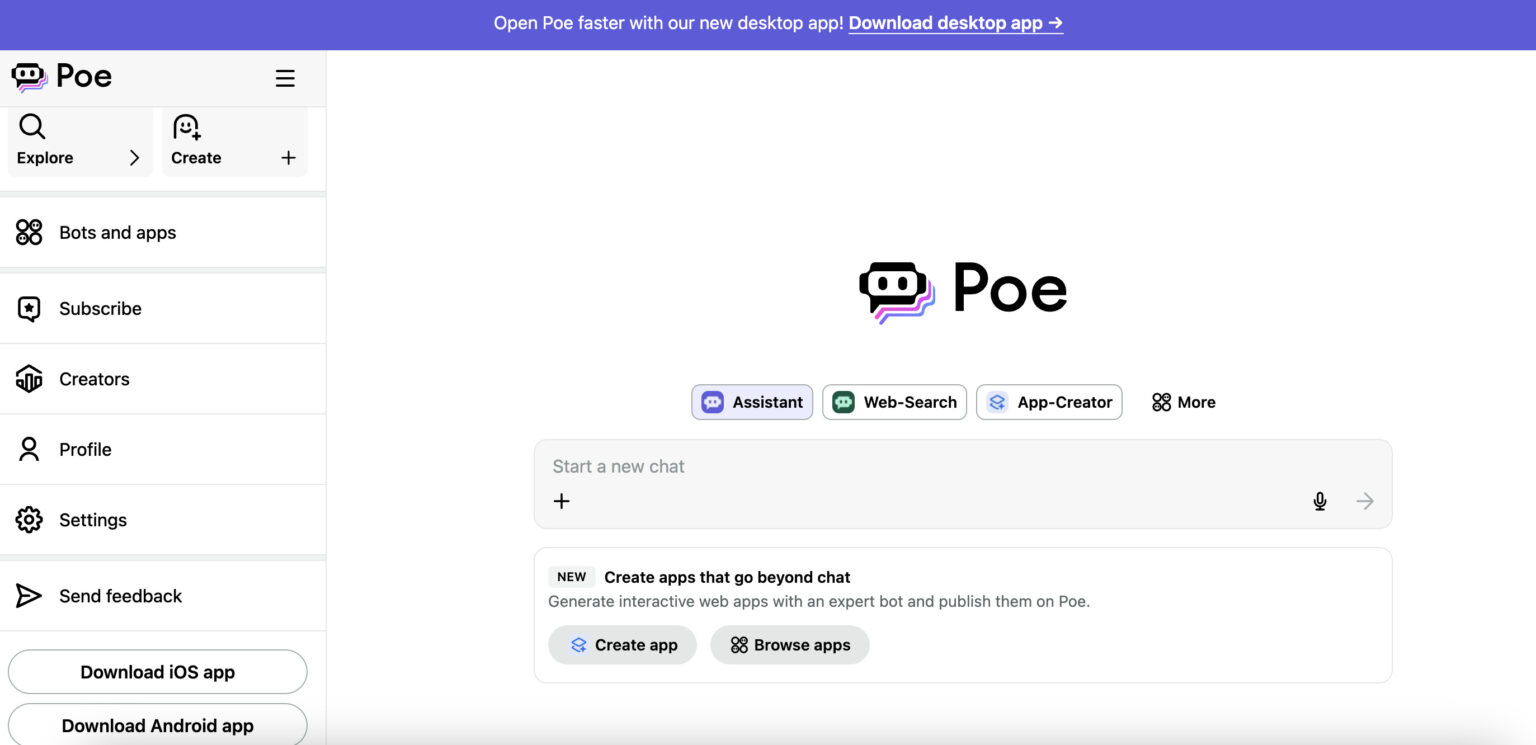Open the Subscribe page
This screenshot has width=1536, height=745.
coord(163,308)
